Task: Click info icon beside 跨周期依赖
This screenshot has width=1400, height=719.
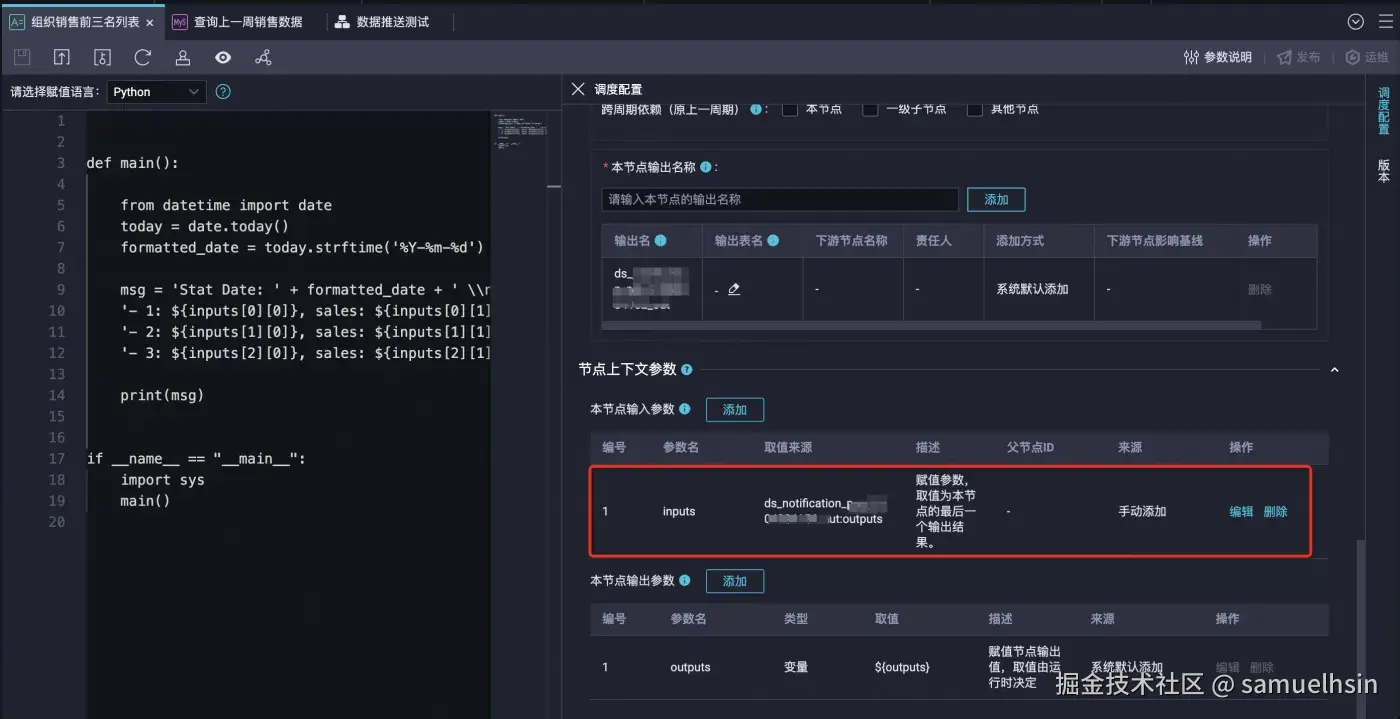Action: coord(755,109)
